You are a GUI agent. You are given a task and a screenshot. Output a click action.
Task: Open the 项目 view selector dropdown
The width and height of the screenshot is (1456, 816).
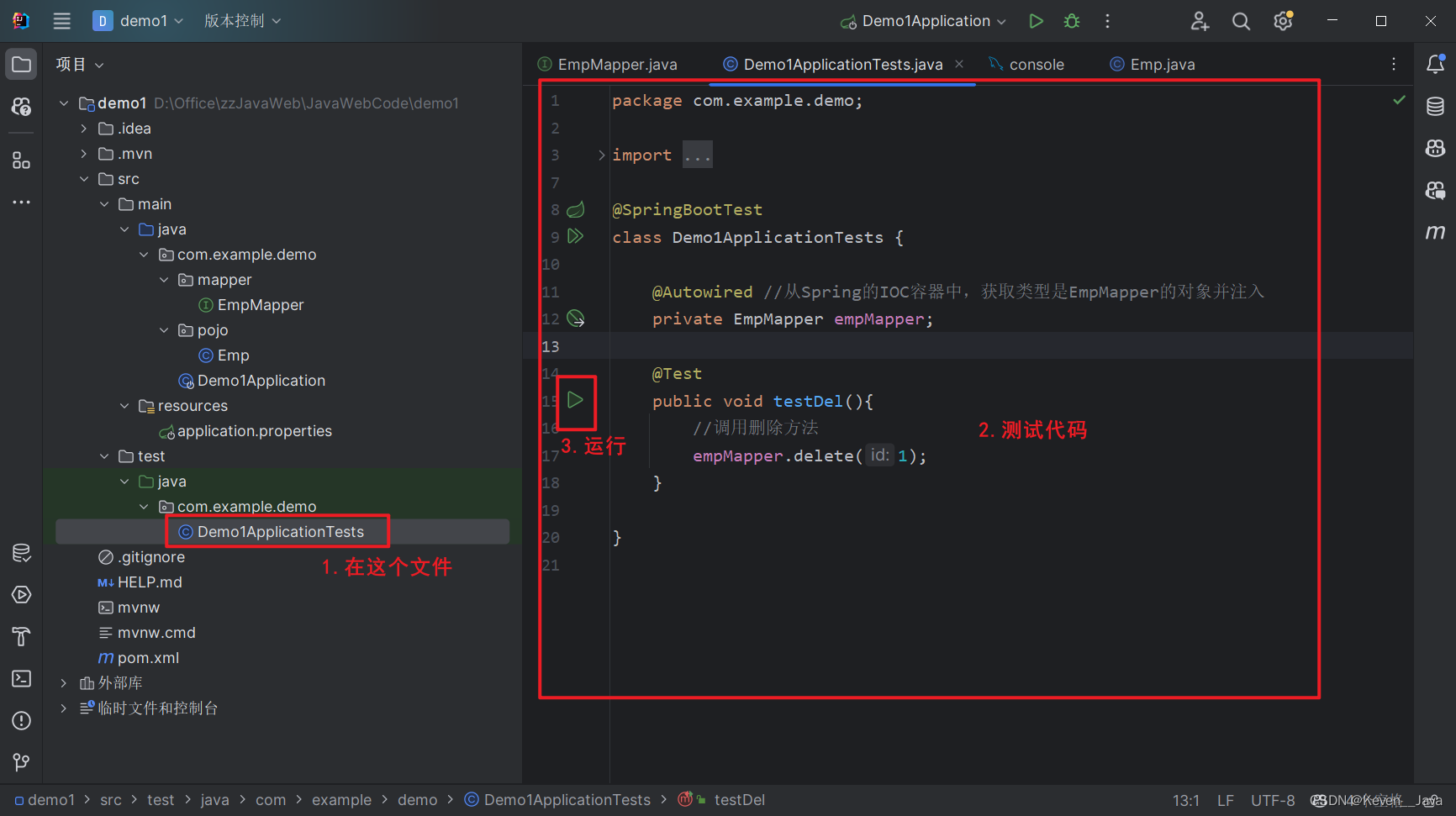[80, 65]
